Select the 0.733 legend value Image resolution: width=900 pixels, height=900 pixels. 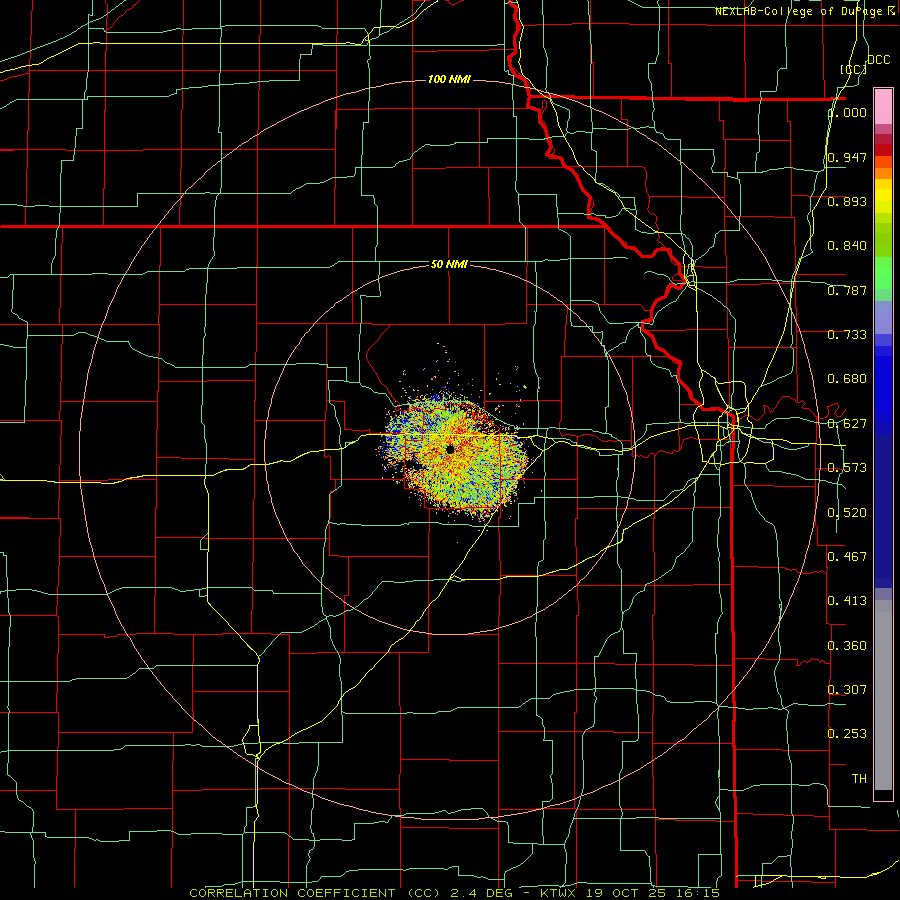tap(847, 335)
